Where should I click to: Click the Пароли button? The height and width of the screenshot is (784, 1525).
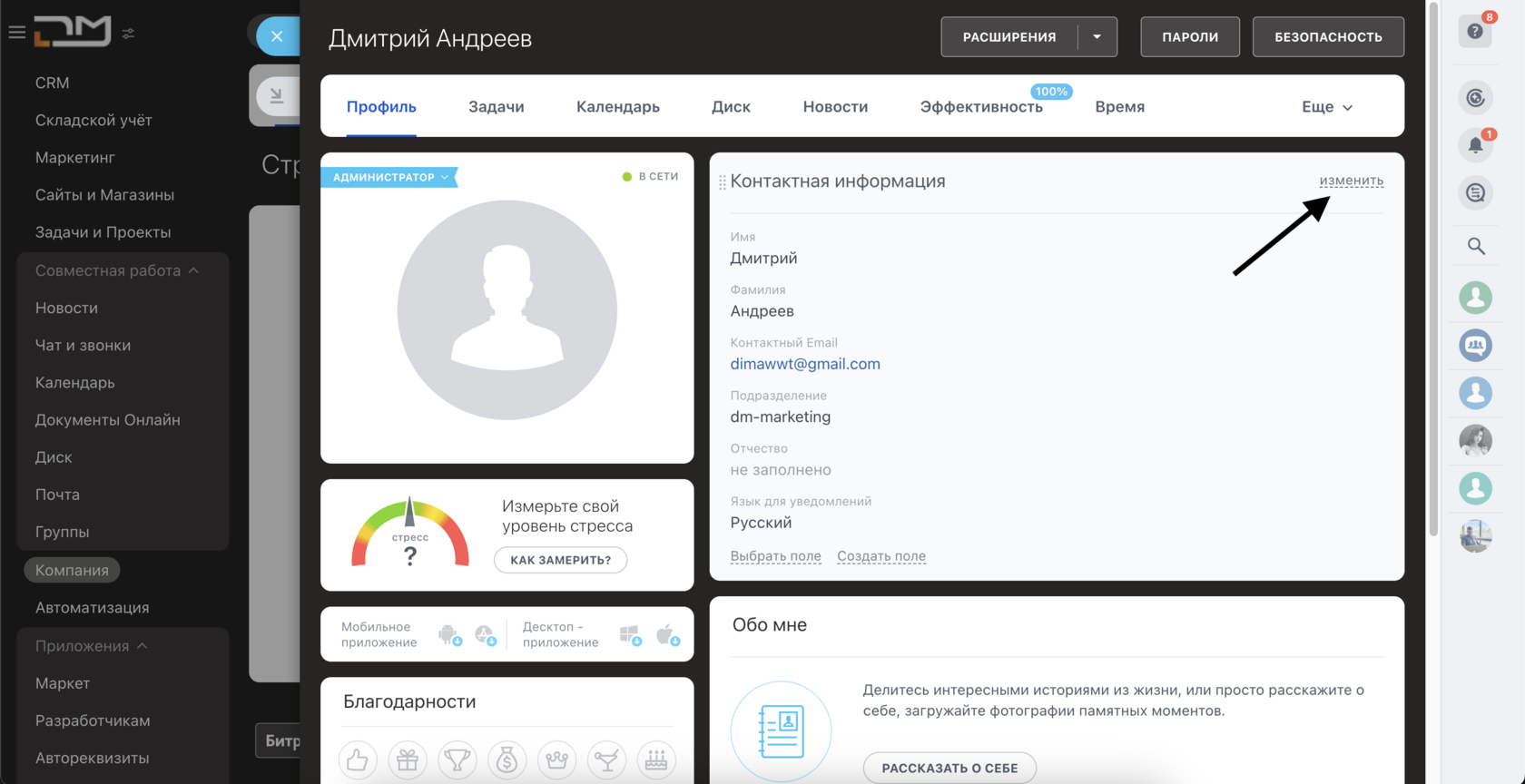(x=1190, y=37)
